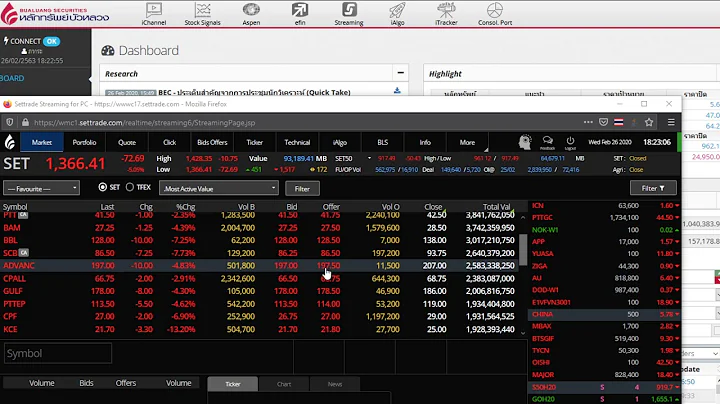Click the Logout power icon

click(x=570, y=142)
